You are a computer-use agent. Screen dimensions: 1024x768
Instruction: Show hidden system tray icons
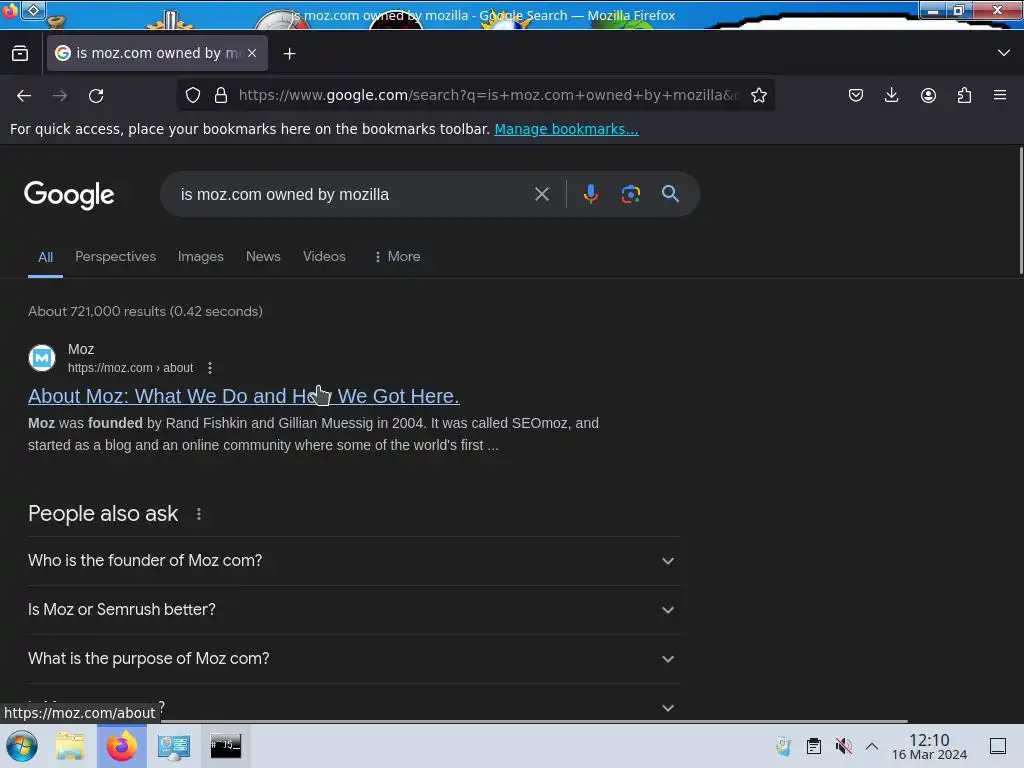coord(872,746)
